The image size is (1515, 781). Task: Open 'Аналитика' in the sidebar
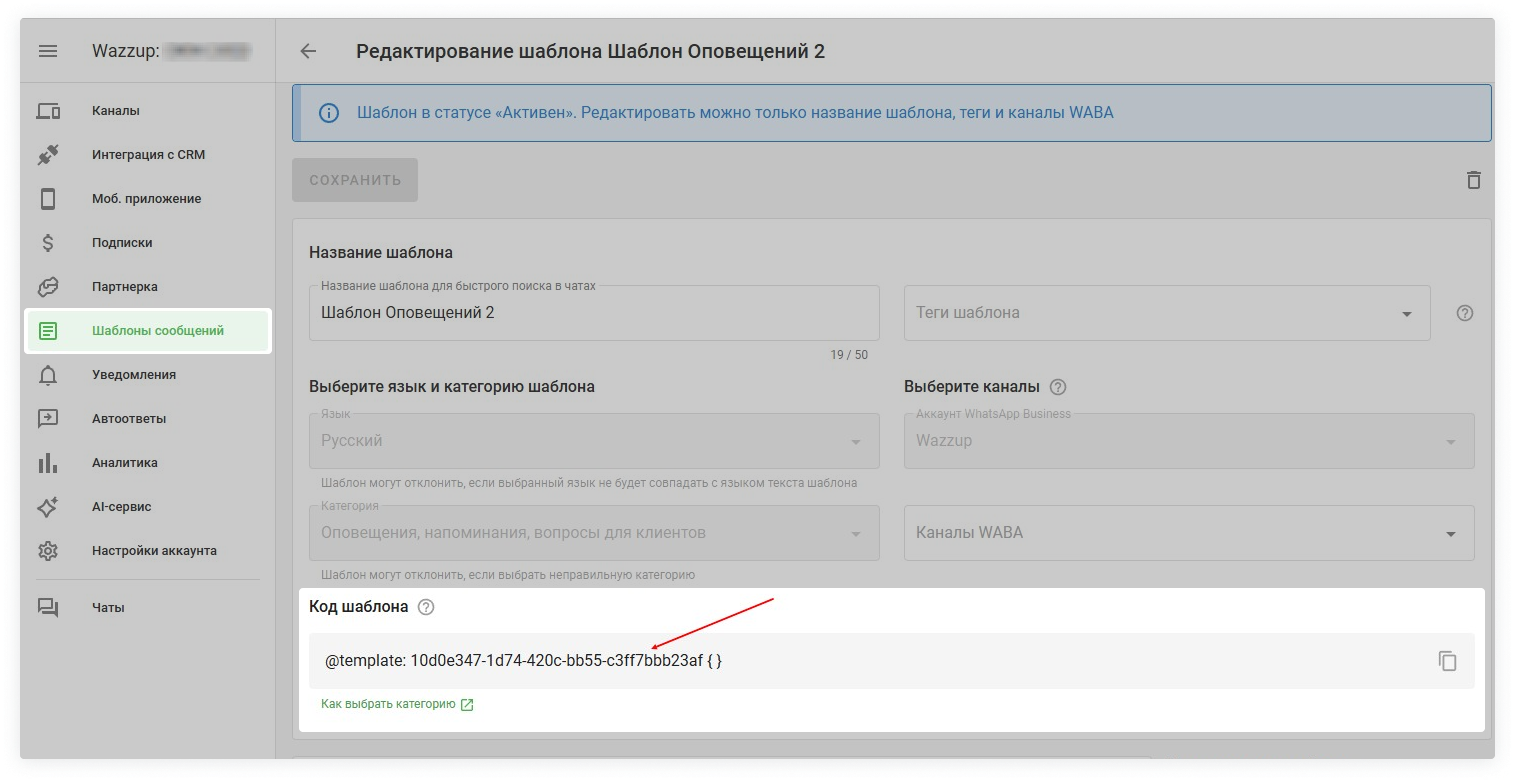(x=125, y=463)
